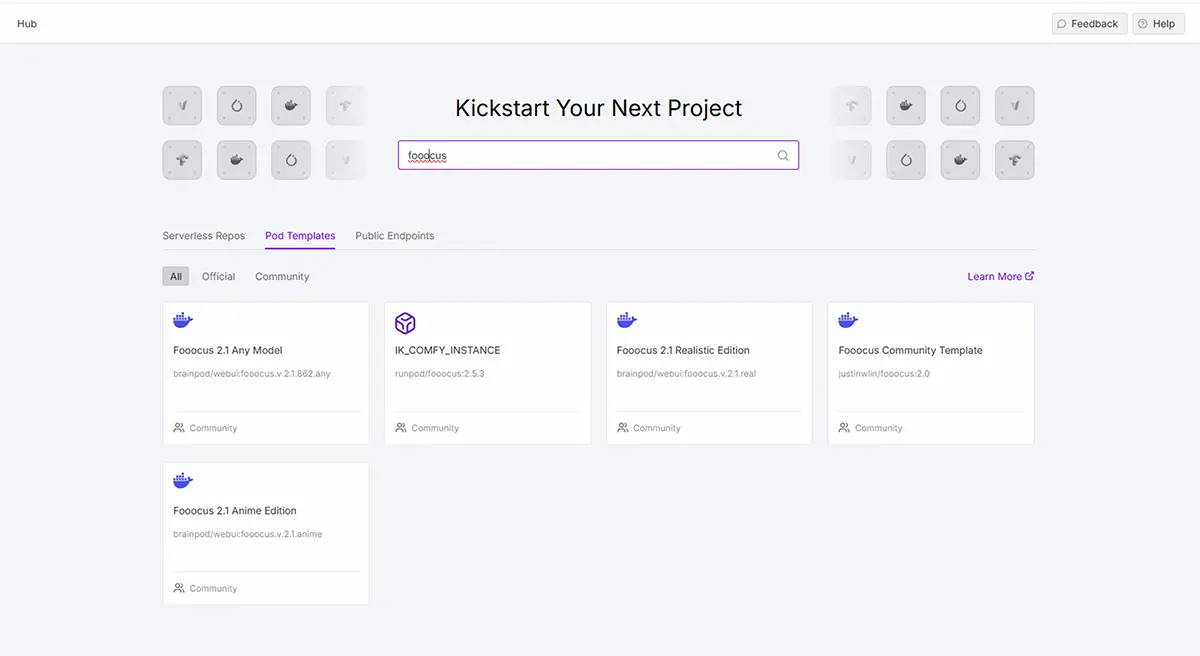Click Community people icon on Fooocus 2.1 Any Model card
1200x656 pixels.
click(179, 427)
